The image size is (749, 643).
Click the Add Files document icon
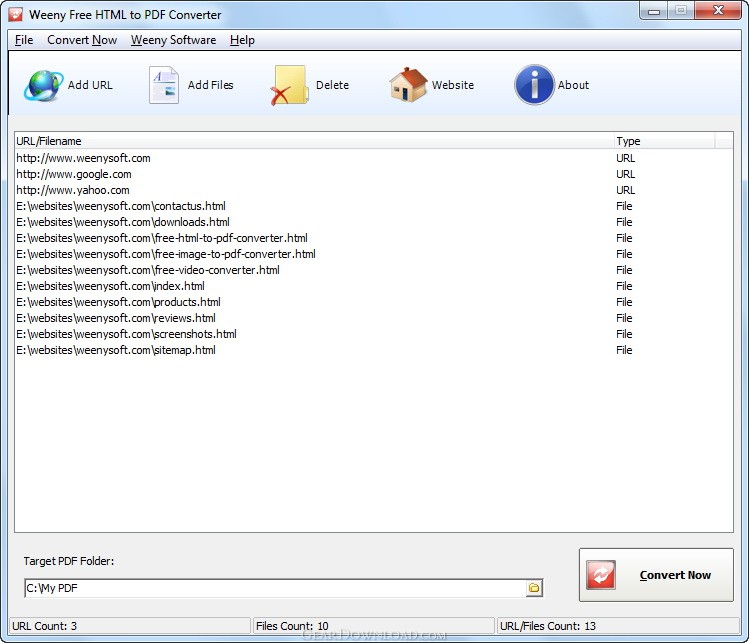pos(163,85)
